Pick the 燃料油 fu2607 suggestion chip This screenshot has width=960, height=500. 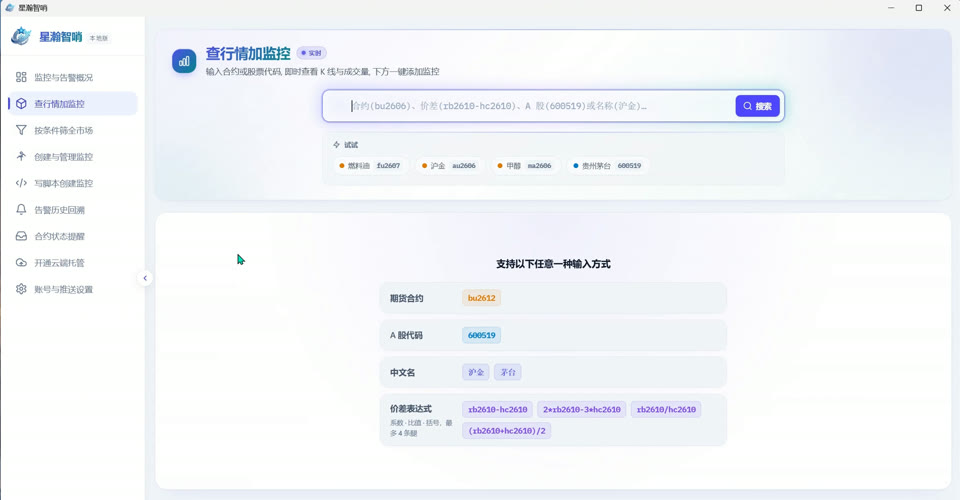370,166
